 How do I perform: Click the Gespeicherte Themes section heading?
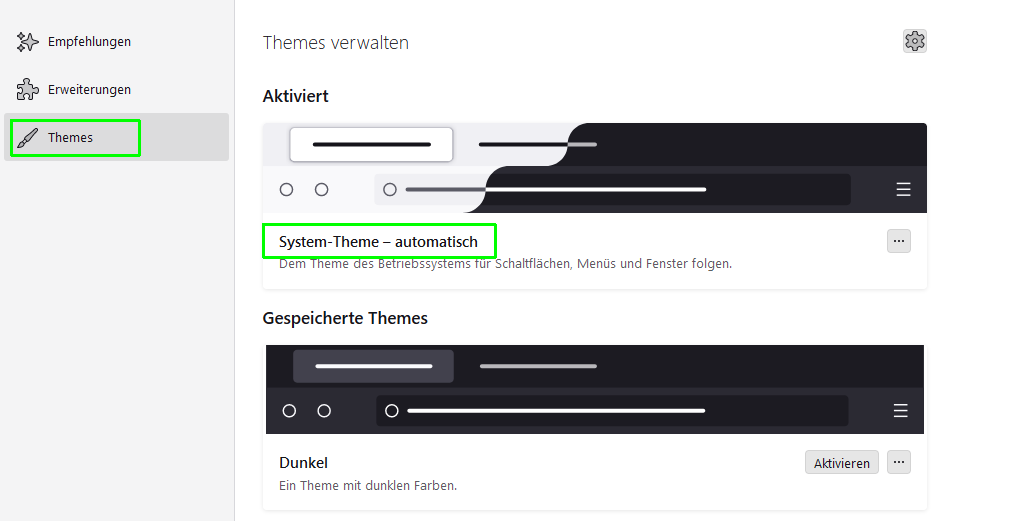tap(345, 318)
